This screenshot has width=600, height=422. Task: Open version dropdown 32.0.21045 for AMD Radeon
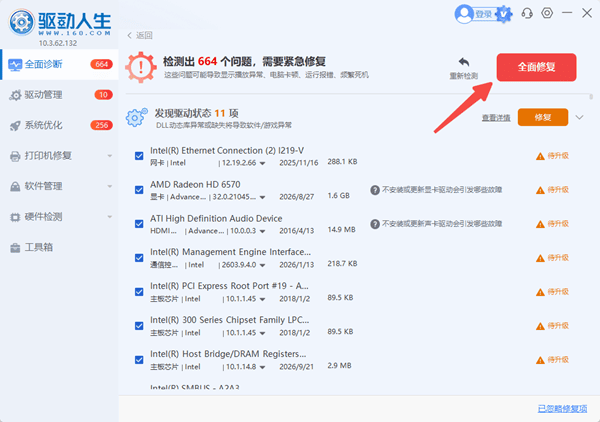coord(262,197)
